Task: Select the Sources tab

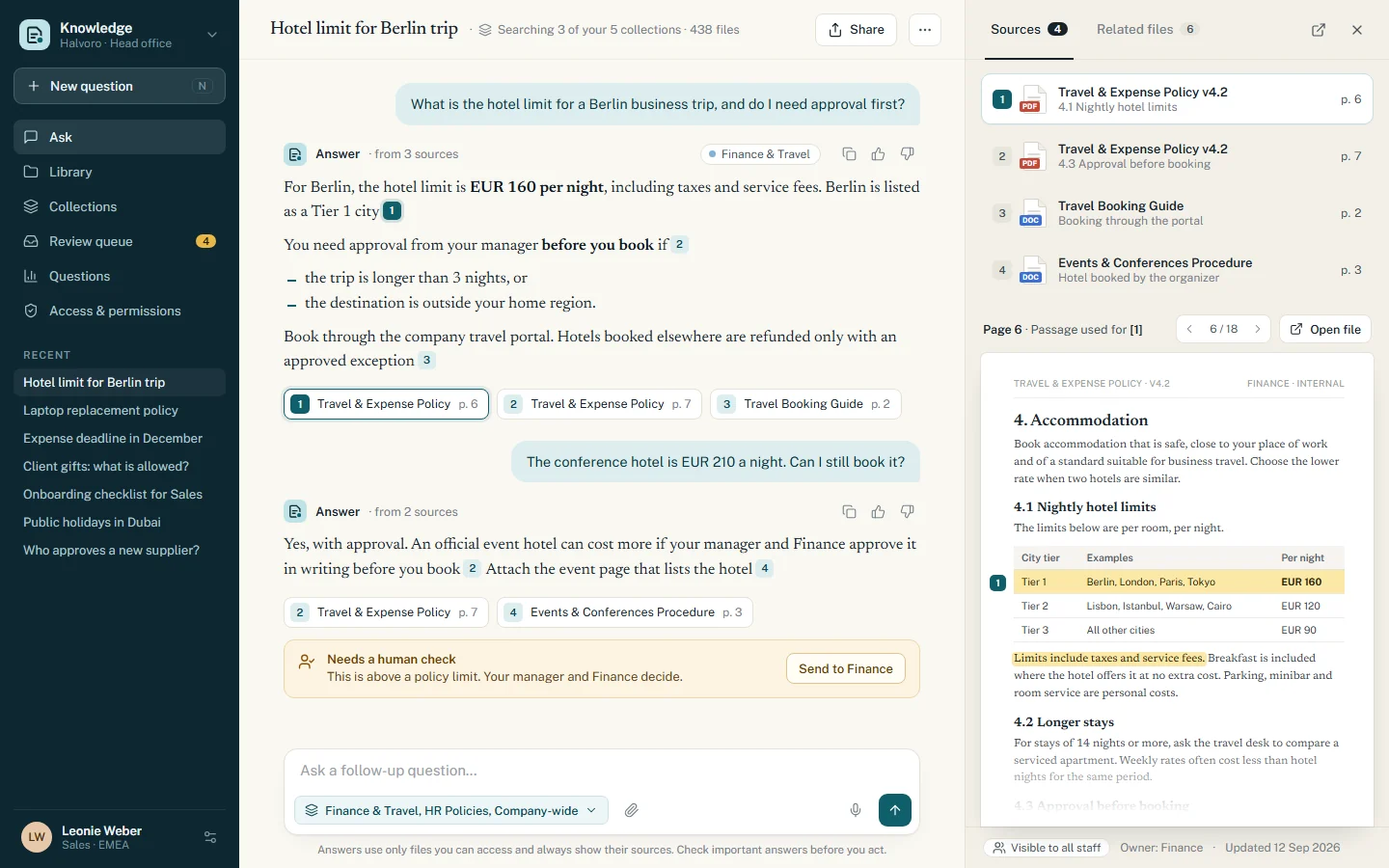Action: click(1028, 29)
